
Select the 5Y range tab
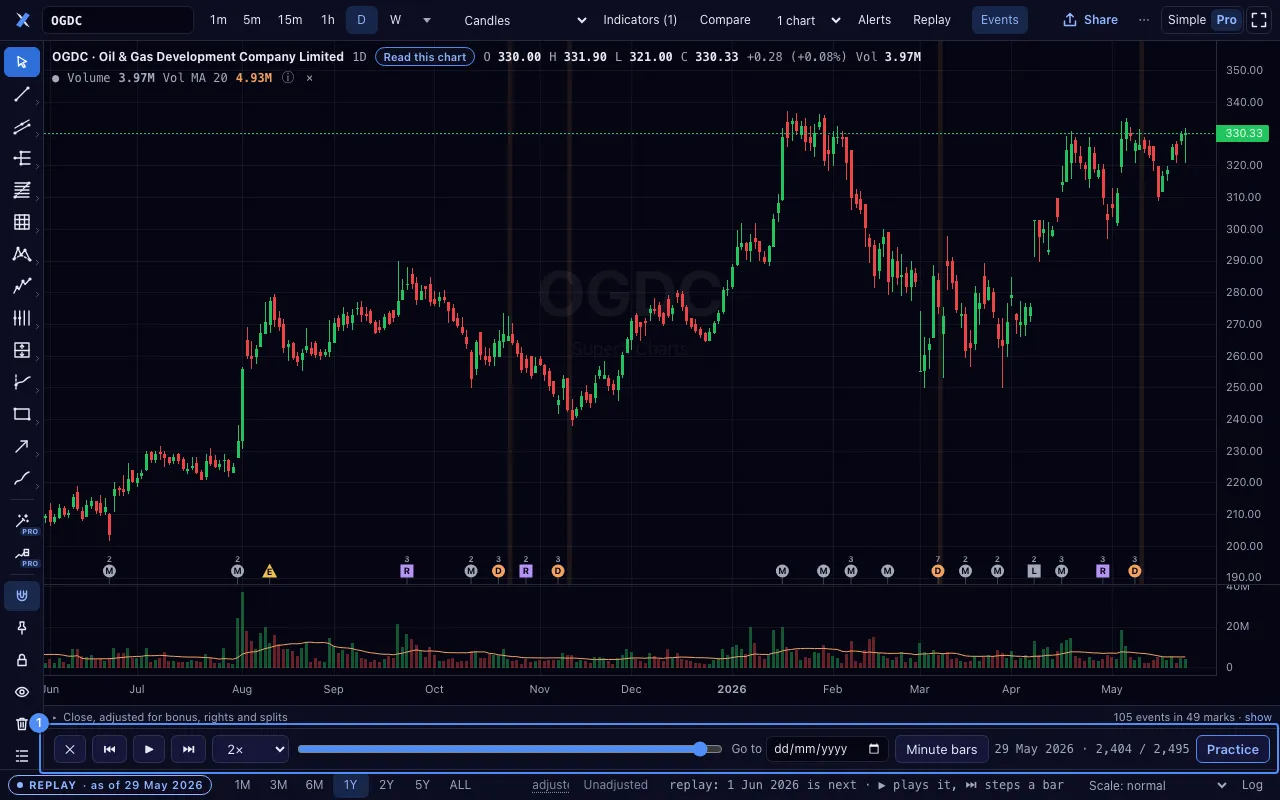(422, 785)
